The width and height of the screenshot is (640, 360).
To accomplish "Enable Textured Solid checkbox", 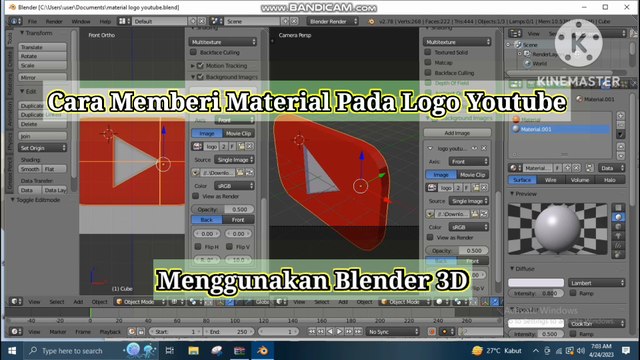I will pyautogui.click(x=428, y=52).
